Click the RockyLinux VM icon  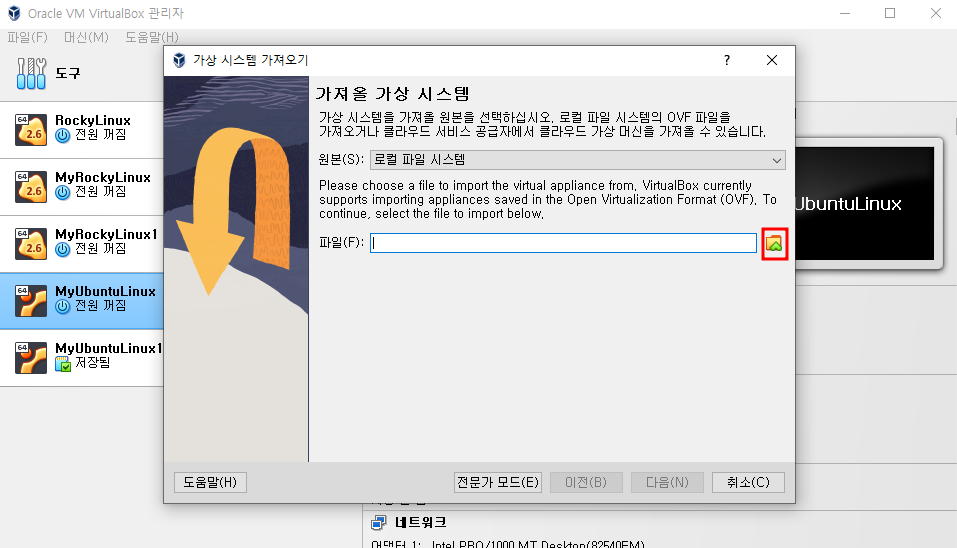(x=31, y=129)
